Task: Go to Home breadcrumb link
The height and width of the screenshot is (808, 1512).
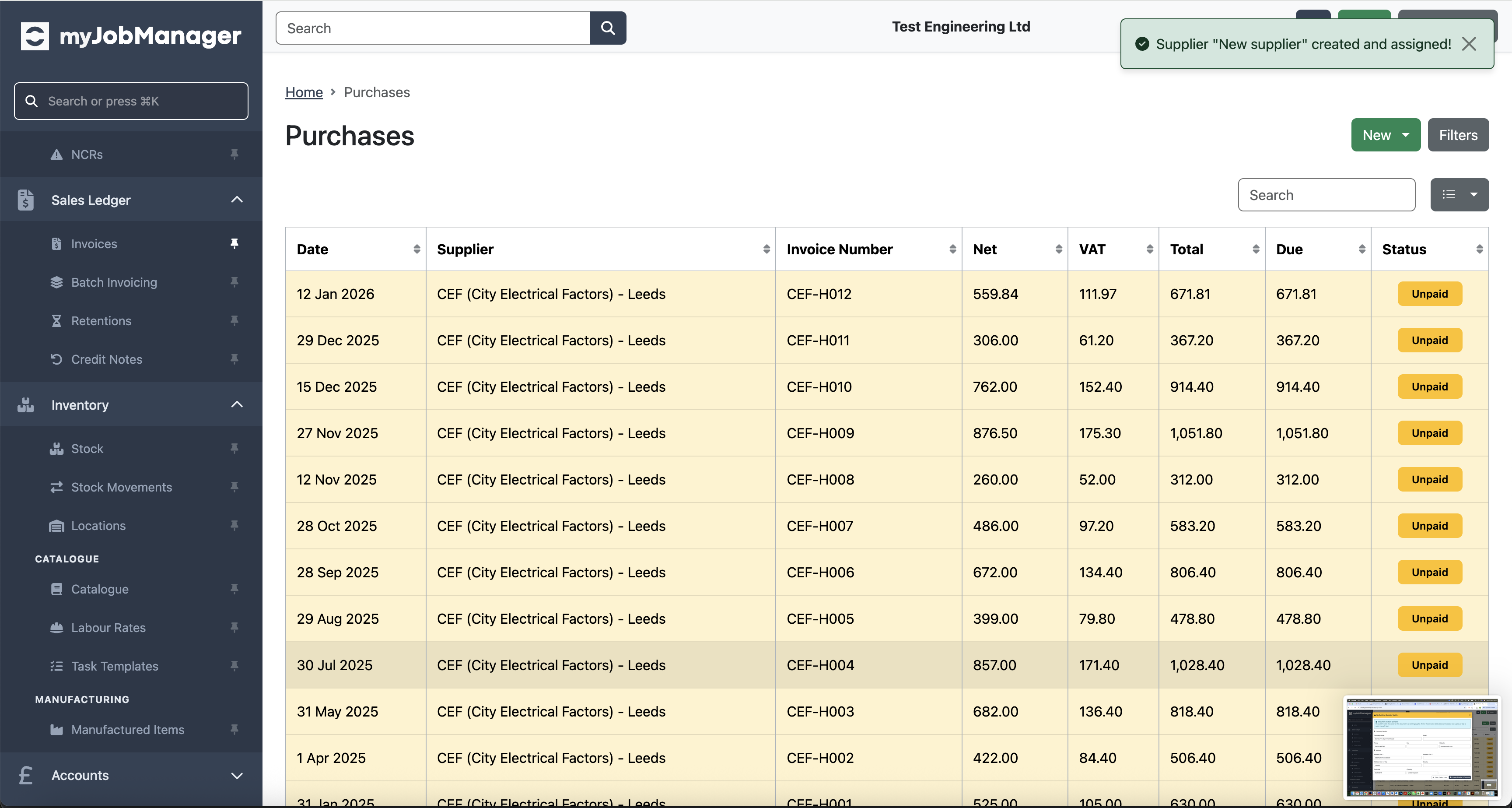Action: click(304, 92)
